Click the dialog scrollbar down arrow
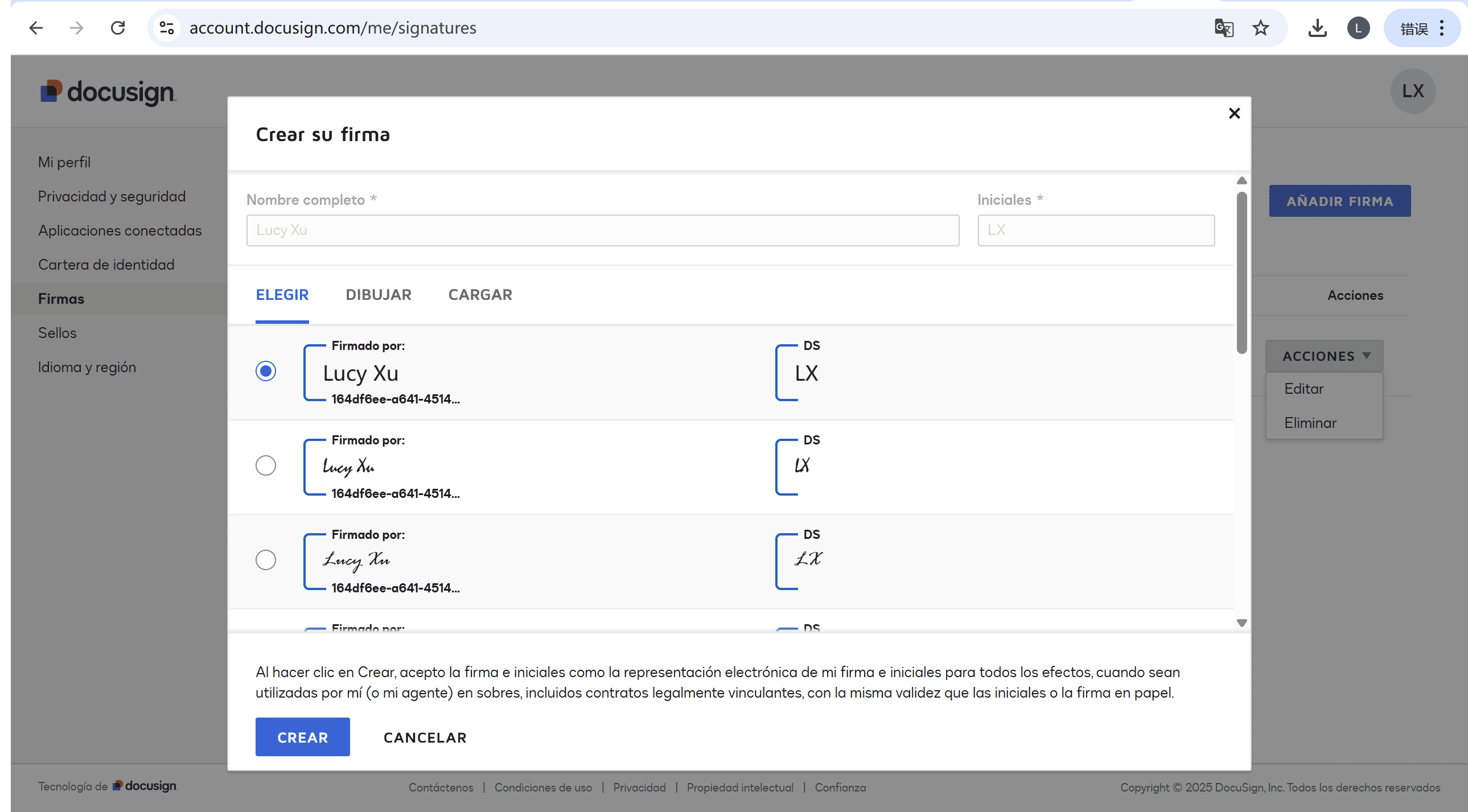 tap(1242, 623)
